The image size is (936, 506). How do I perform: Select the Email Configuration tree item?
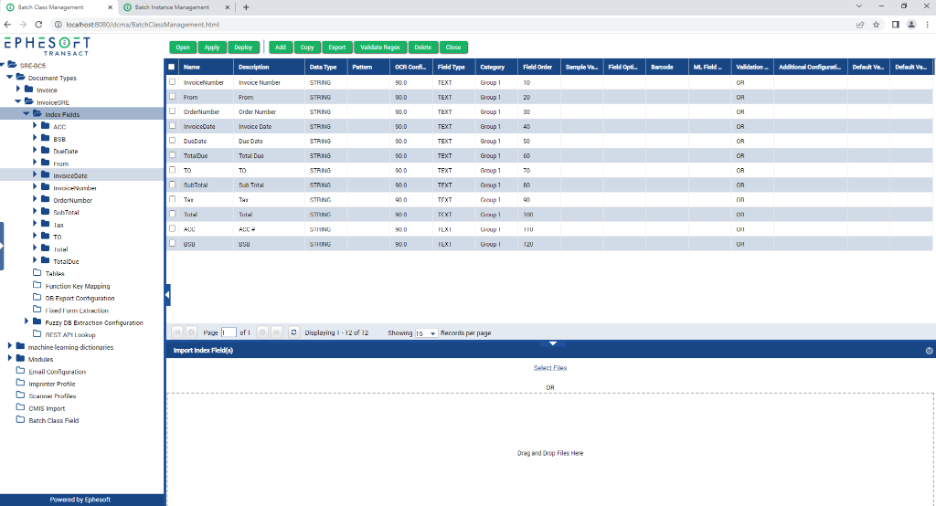click(57, 371)
